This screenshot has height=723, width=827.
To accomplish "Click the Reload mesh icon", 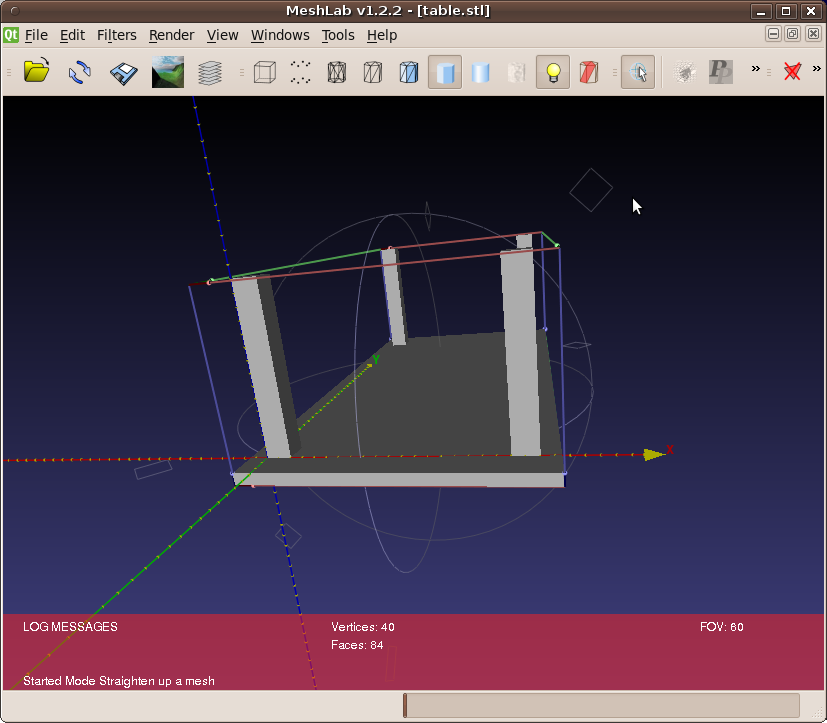I will (80, 72).
